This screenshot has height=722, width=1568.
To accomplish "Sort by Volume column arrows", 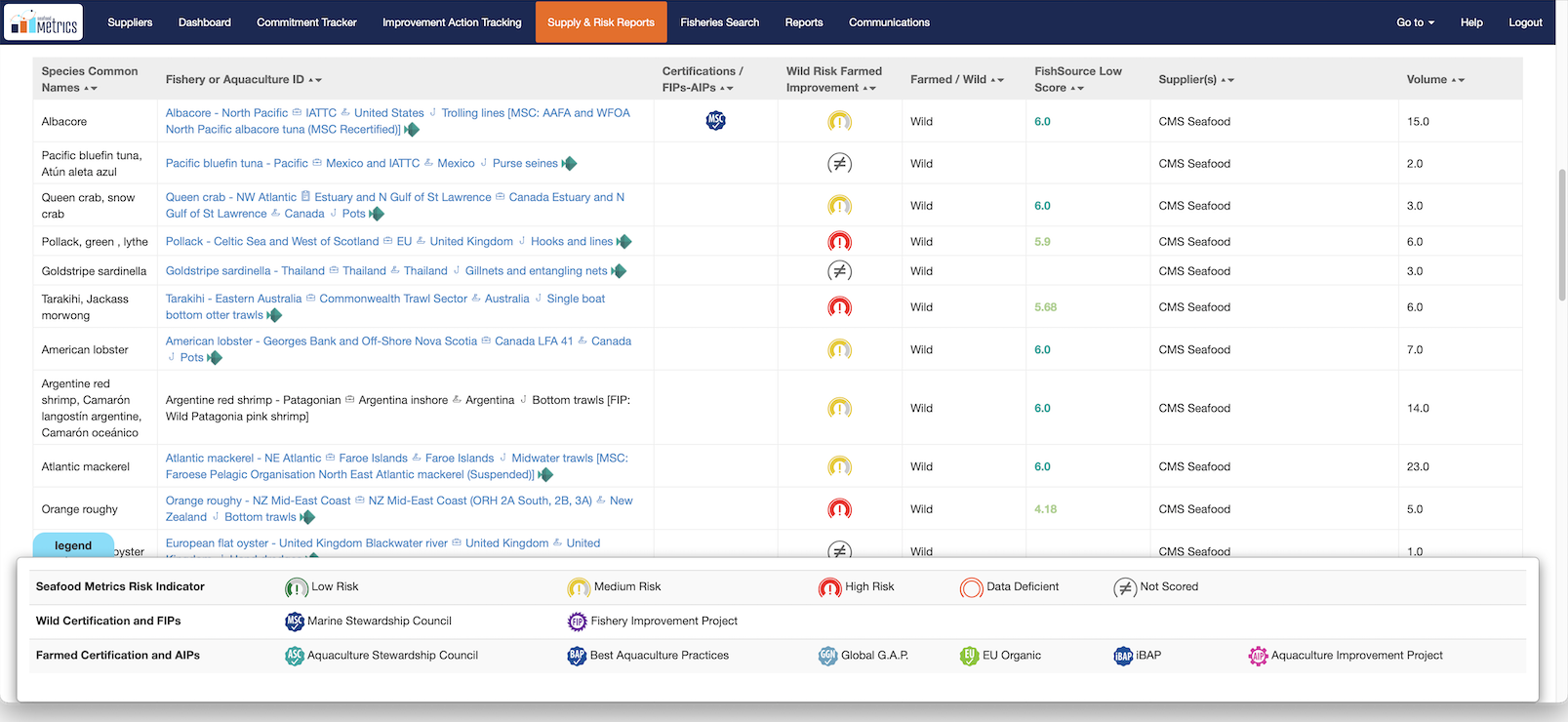I will (1459, 80).
